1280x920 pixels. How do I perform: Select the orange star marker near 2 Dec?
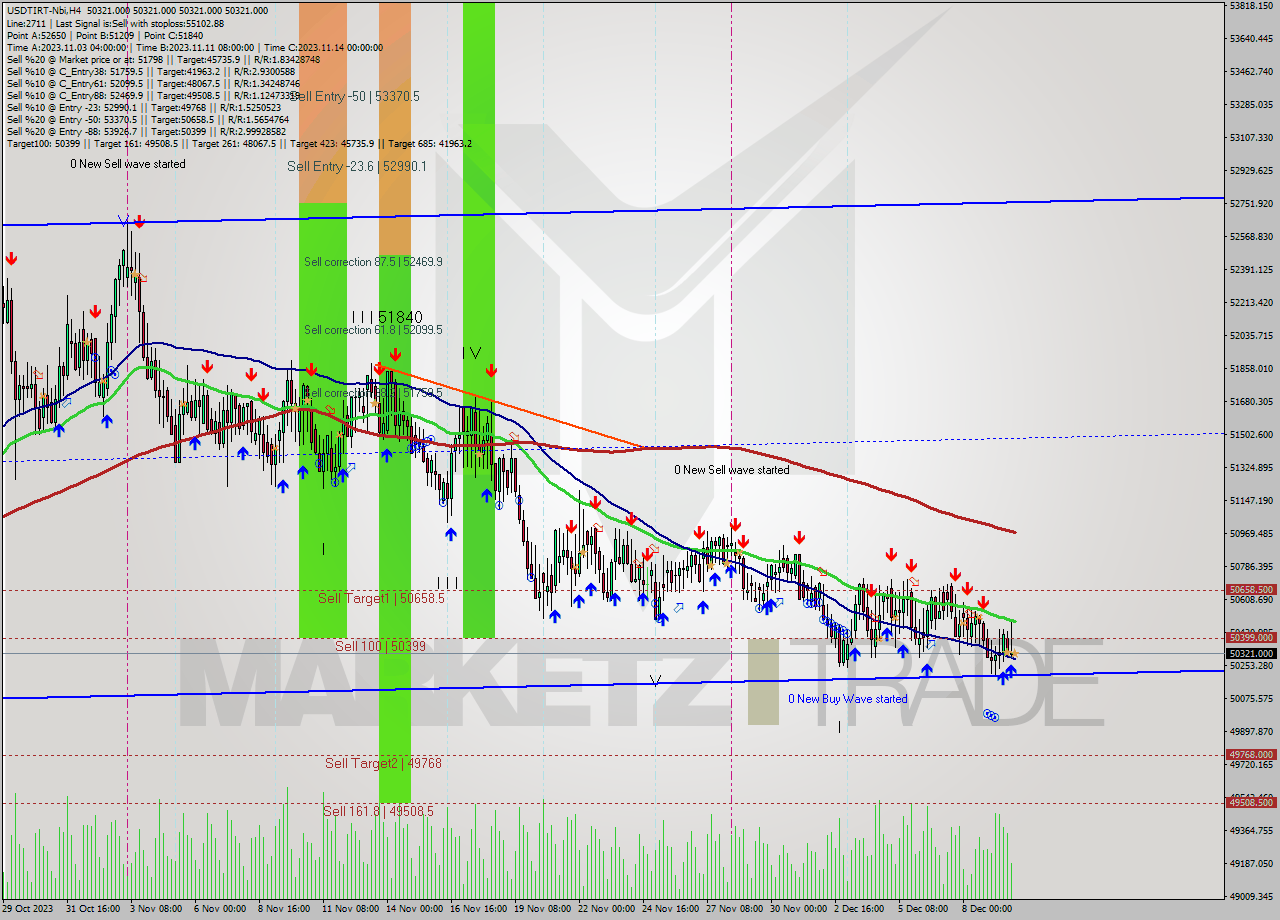pyautogui.click(x=880, y=638)
